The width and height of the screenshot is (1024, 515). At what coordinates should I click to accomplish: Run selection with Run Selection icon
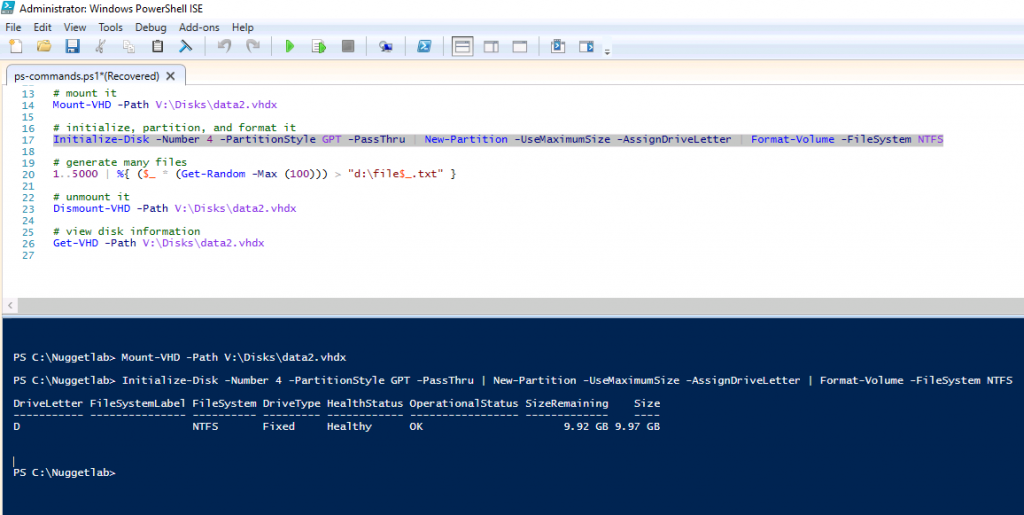[319, 46]
